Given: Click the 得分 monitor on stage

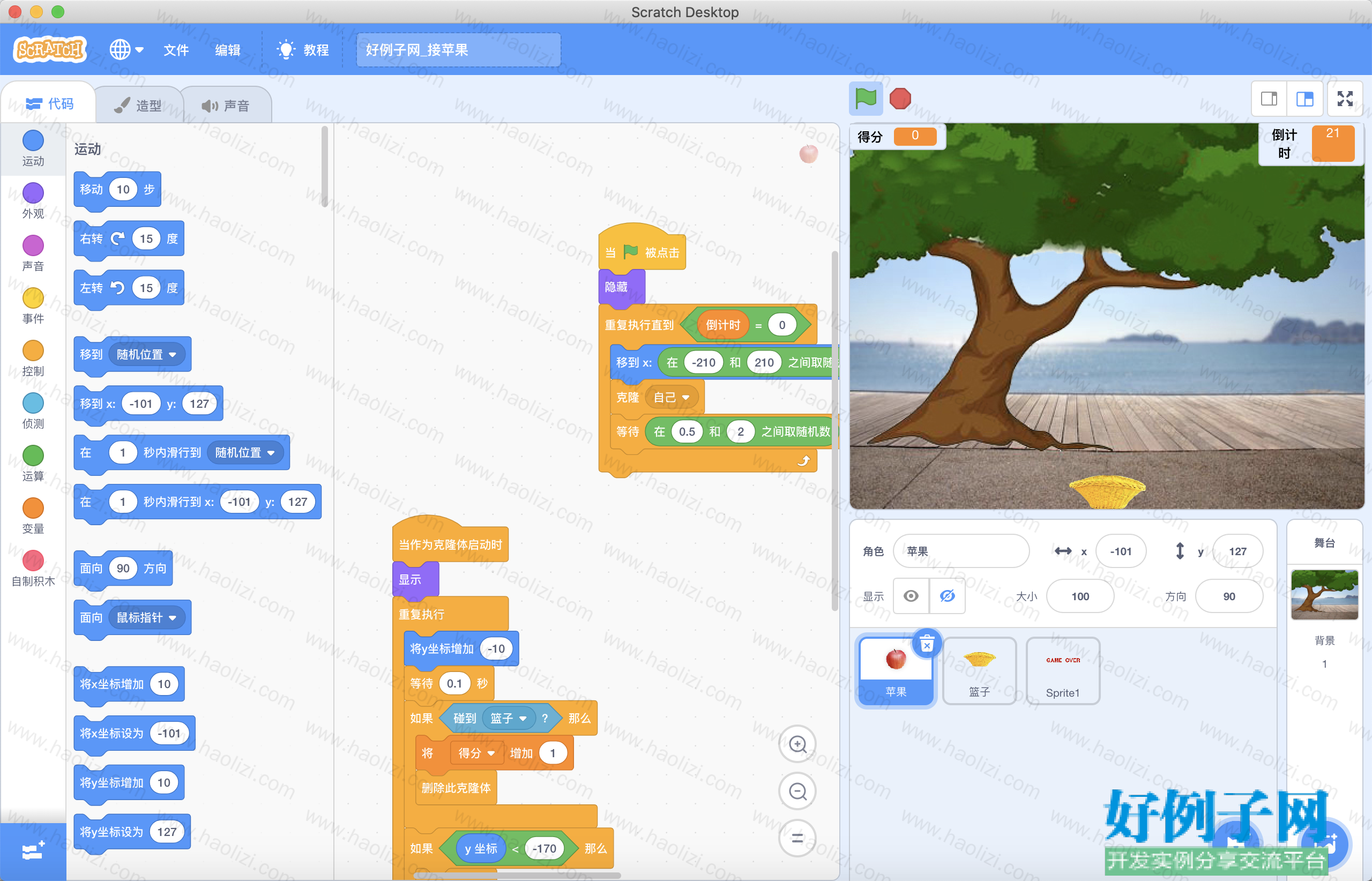Looking at the screenshot, I should pos(897,137).
